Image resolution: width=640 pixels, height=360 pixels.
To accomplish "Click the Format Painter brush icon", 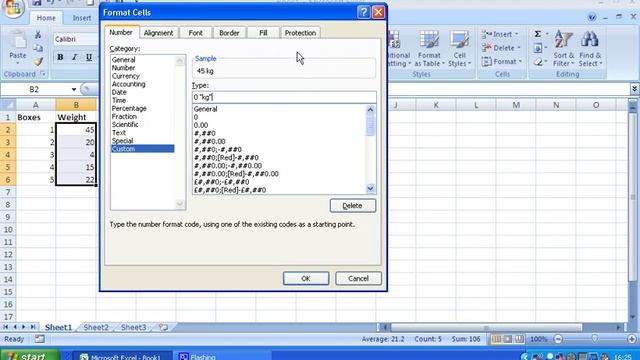I will click(38, 62).
